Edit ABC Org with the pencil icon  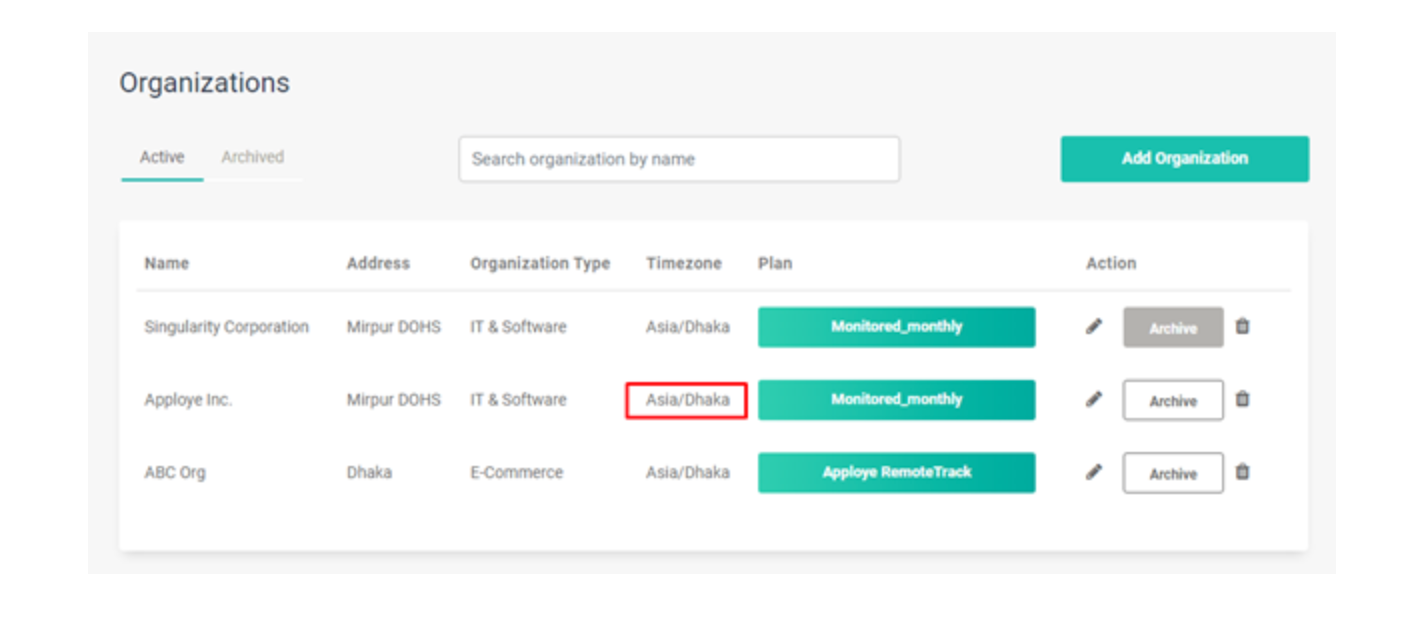point(1094,472)
